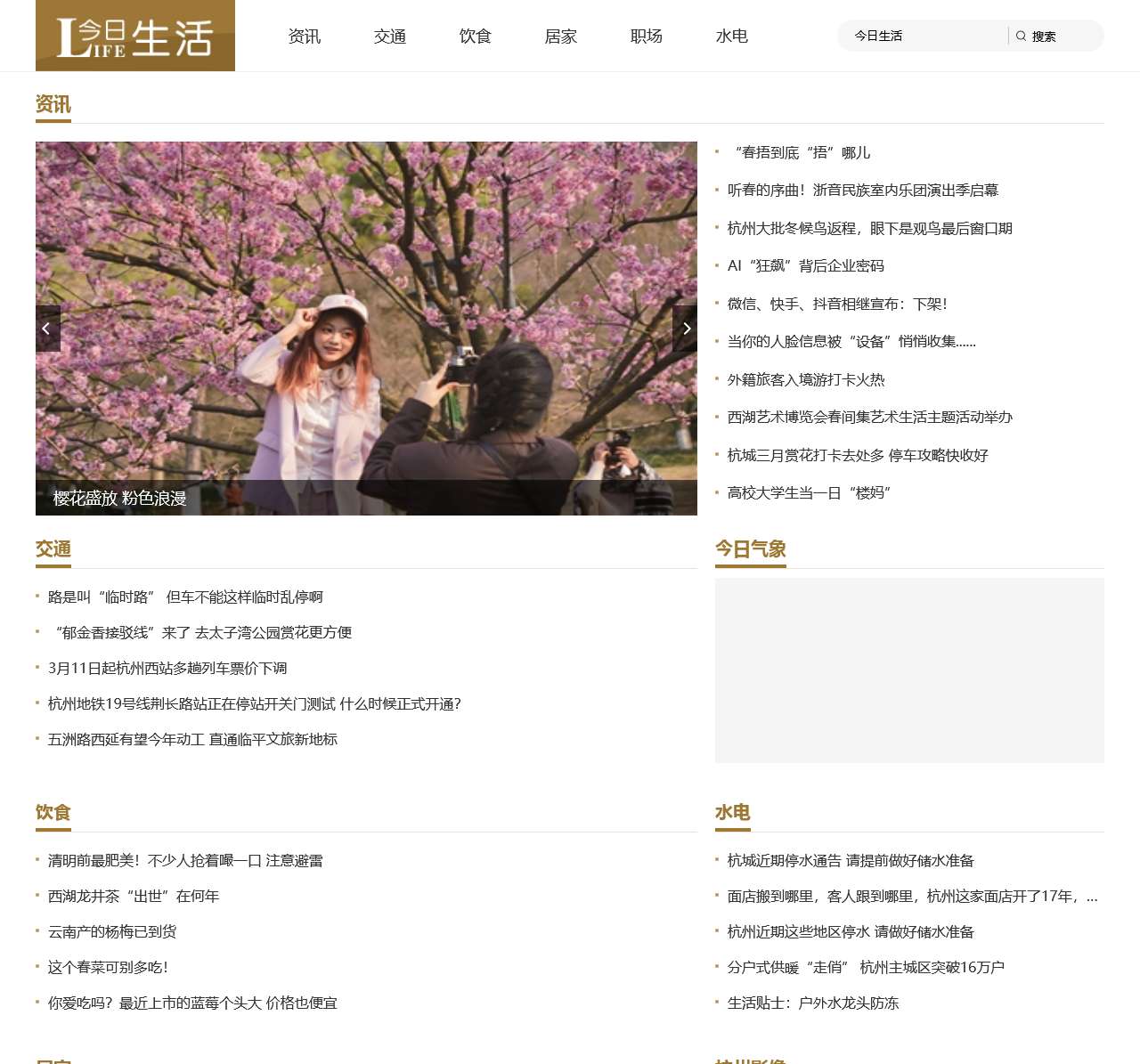Image resolution: width=1140 pixels, height=1064 pixels.
Task: Read article “春捂到底“捂”哪儿
Action: click(799, 153)
